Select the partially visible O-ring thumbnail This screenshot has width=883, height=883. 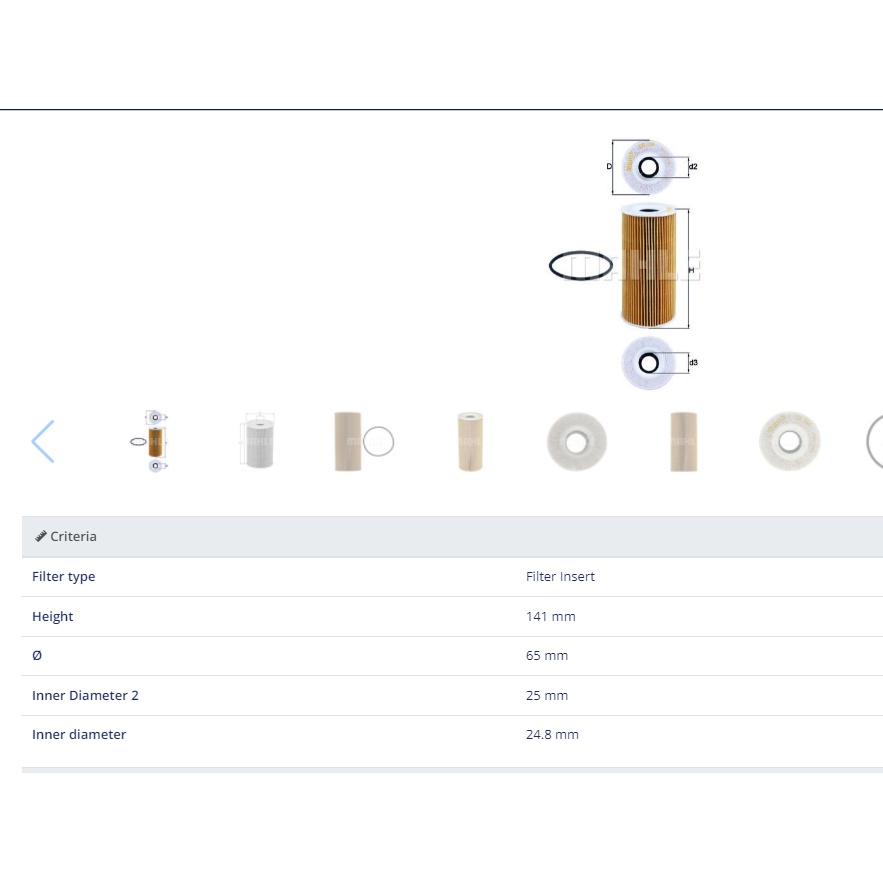coord(873,441)
